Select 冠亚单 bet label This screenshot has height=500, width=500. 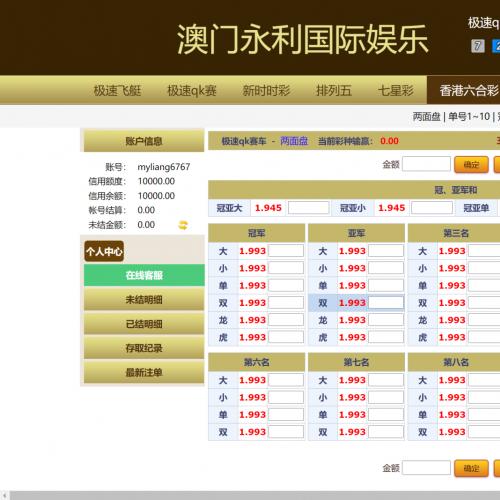[476, 208]
